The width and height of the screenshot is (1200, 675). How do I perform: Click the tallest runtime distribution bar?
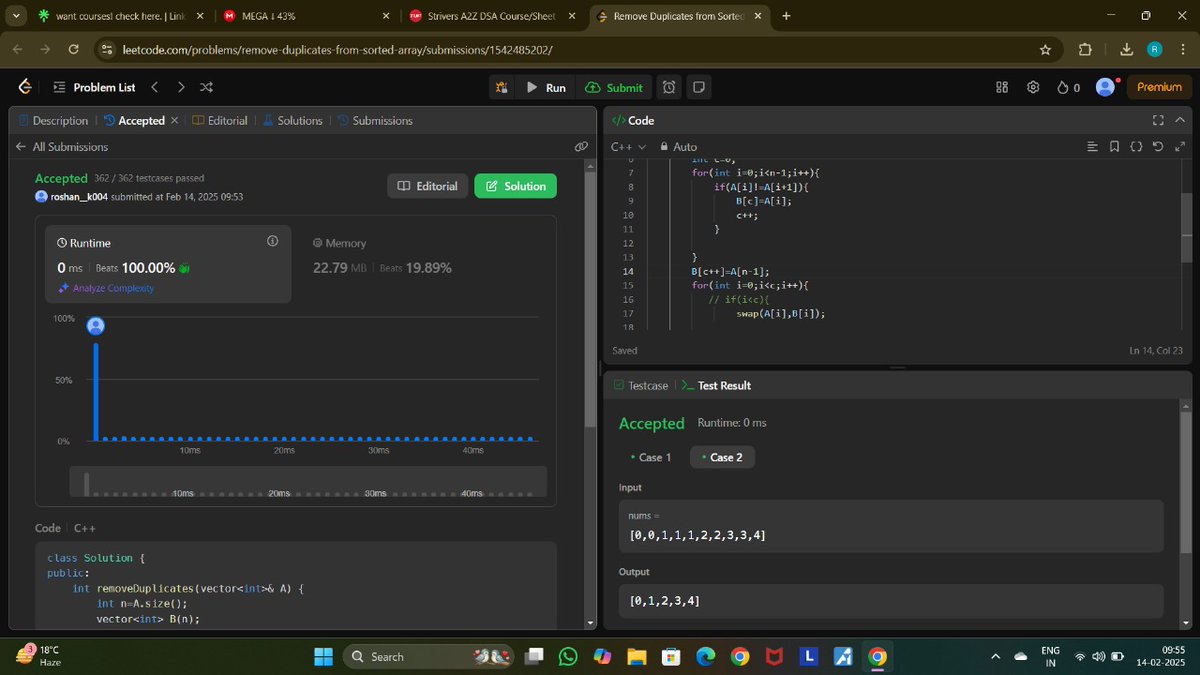coord(96,390)
